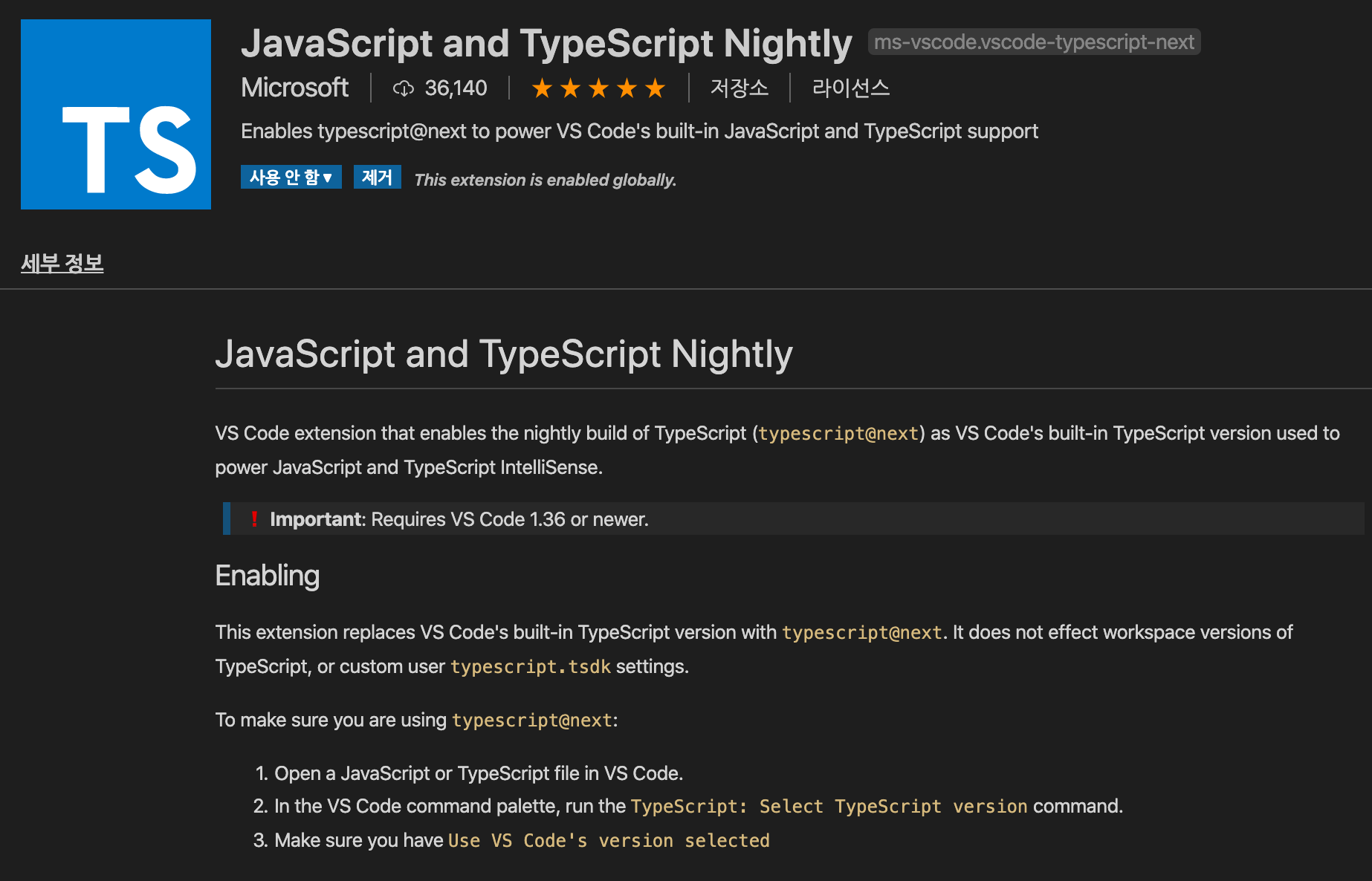The height and width of the screenshot is (881, 1372).
Task: Open the 저장소 repository link
Action: 738,88
